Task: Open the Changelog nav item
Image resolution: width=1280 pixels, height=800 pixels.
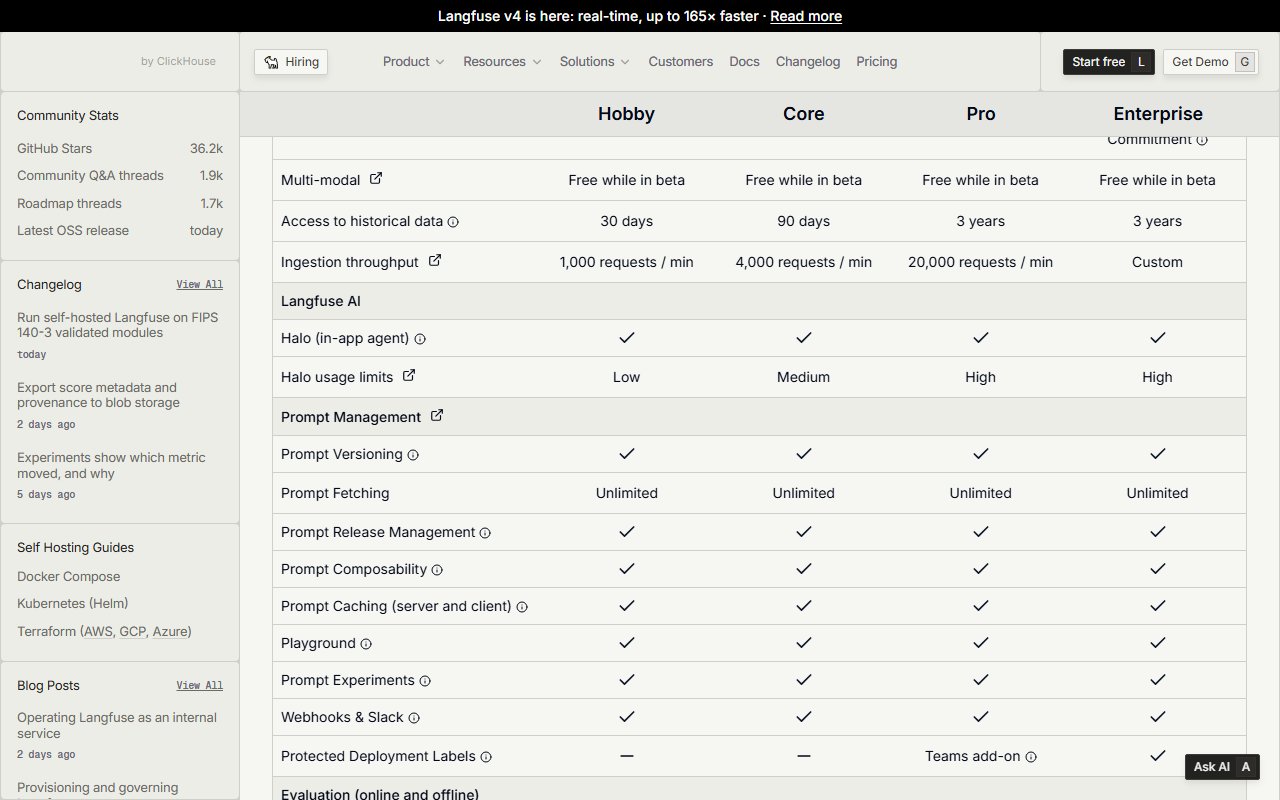Action: point(808,62)
